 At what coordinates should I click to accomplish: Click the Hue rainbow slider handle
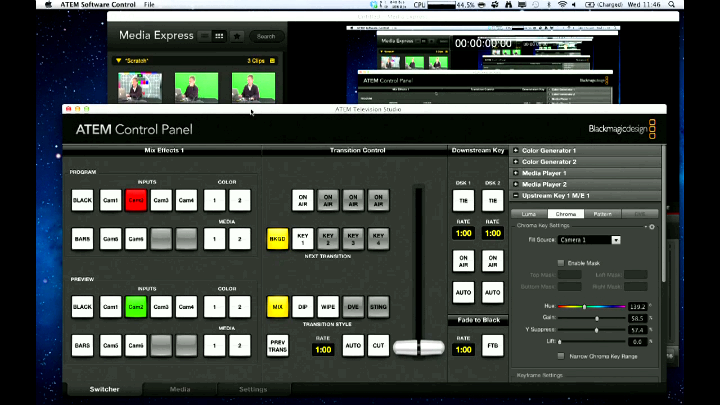pos(584,306)
